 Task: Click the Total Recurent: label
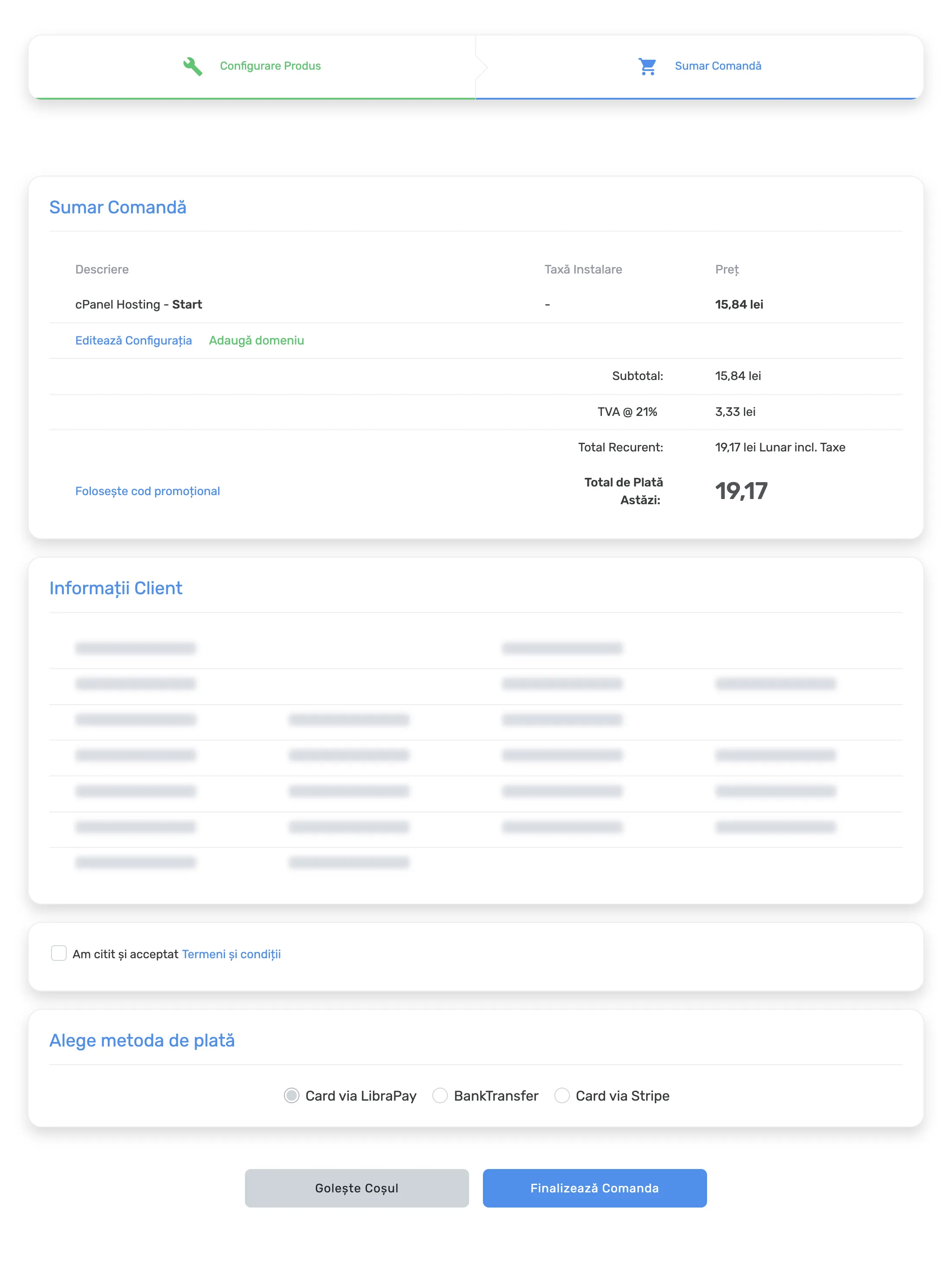621,448
